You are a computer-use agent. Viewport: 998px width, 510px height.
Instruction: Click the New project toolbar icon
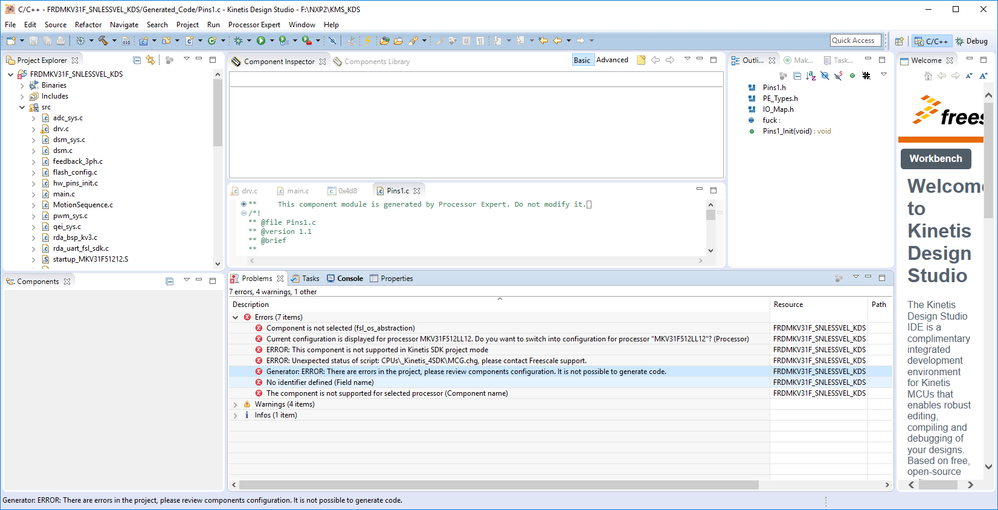[11, 41]
